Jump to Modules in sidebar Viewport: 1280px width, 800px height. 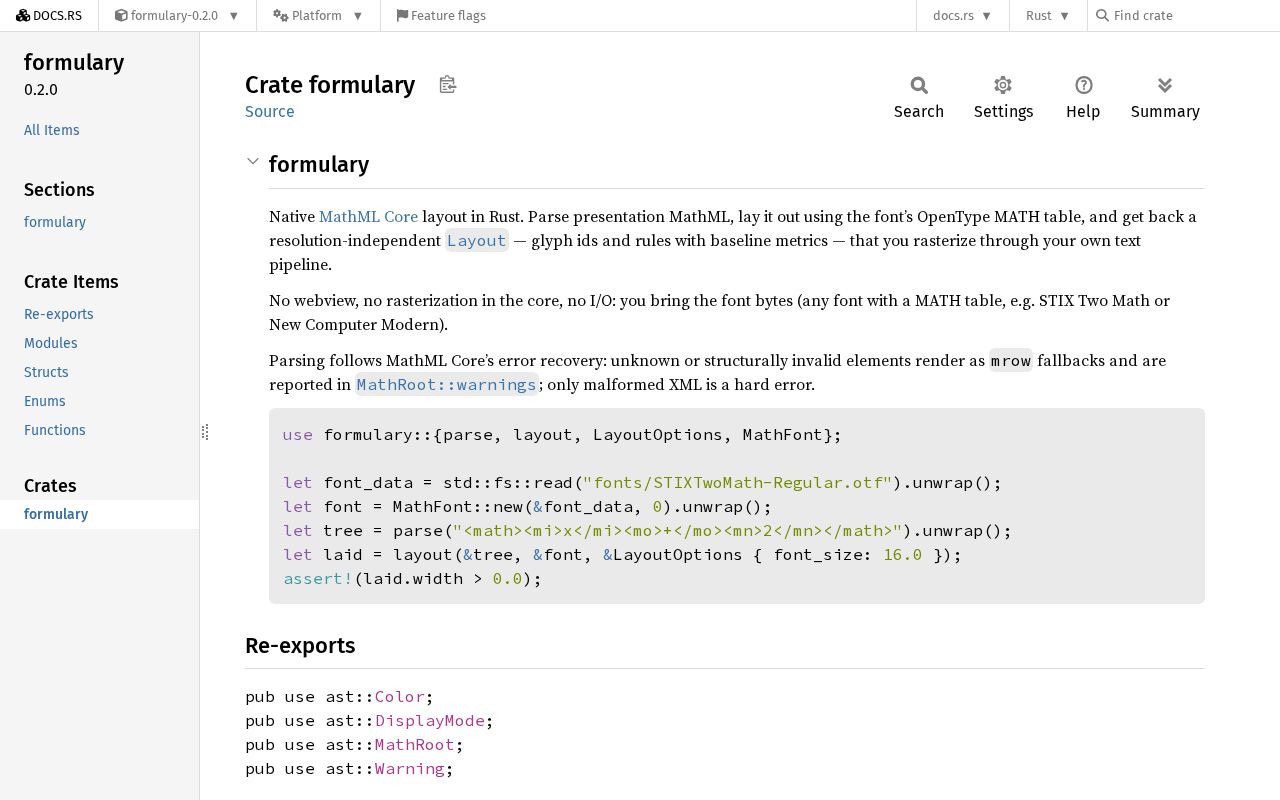click(51, 343)
